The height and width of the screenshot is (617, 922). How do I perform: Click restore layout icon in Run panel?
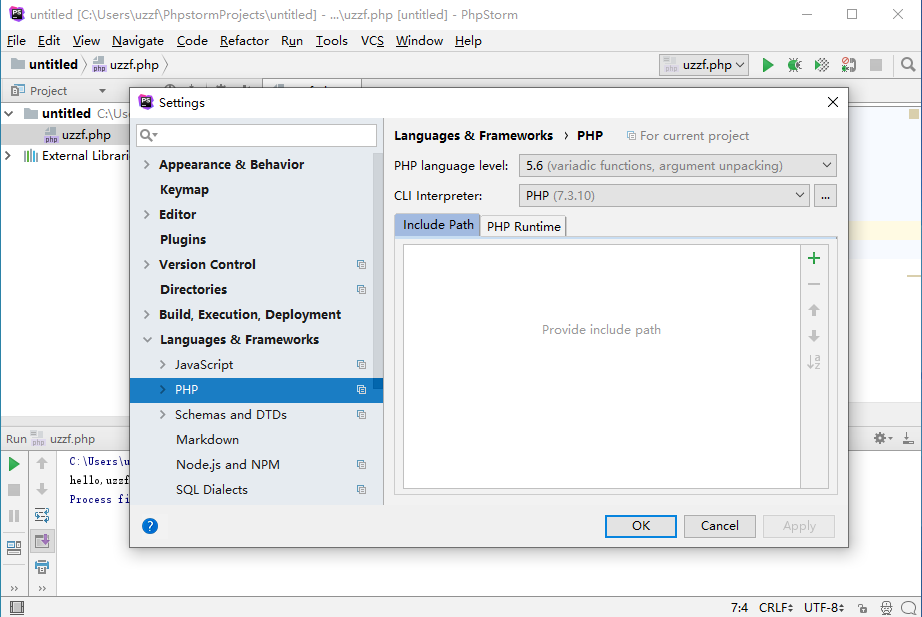(14, 548)
